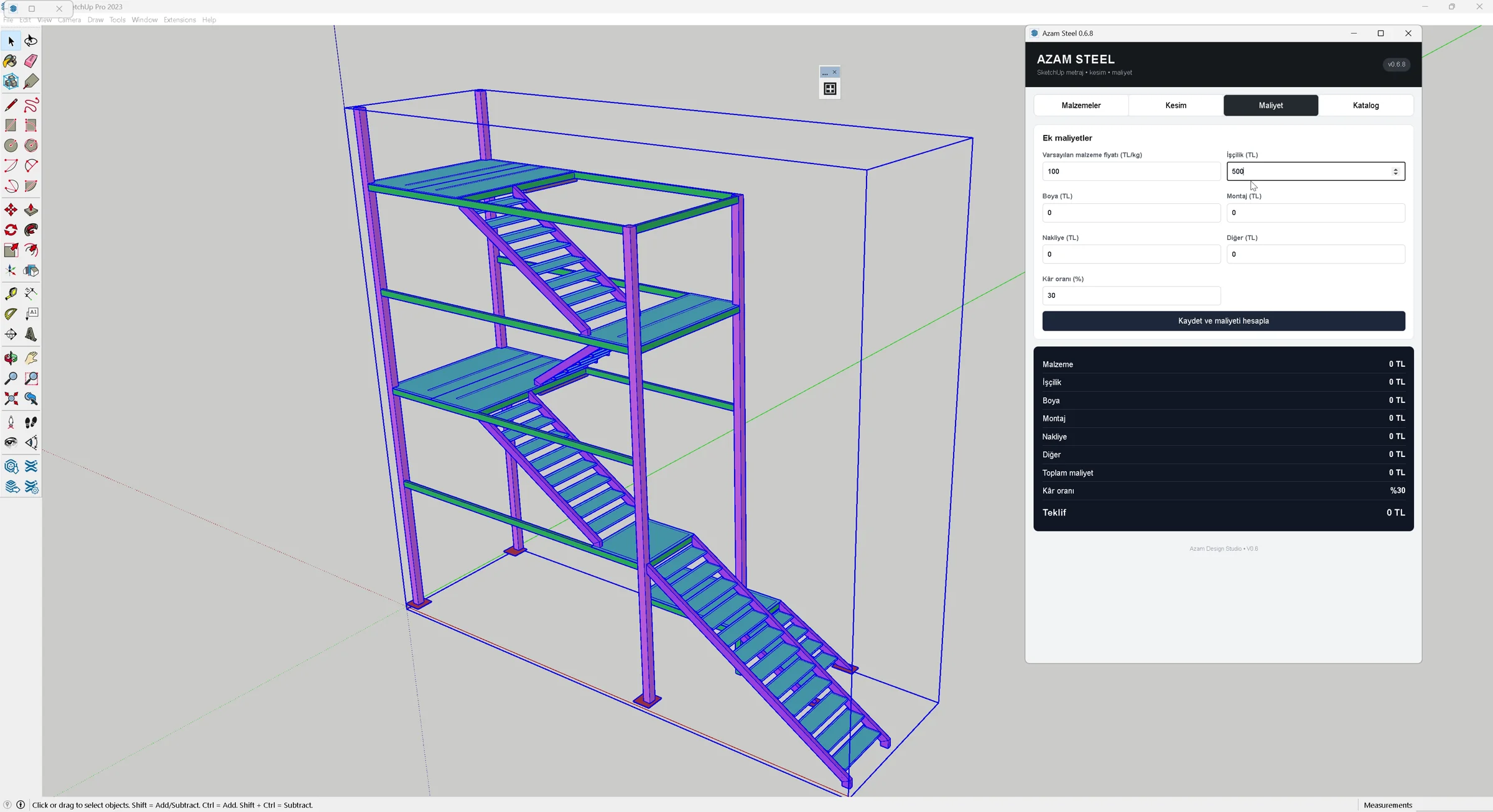Pick the Offset tool
The width and height of the screenshot is (1493, 812).
pyautogui.click(x=30, y=250)
